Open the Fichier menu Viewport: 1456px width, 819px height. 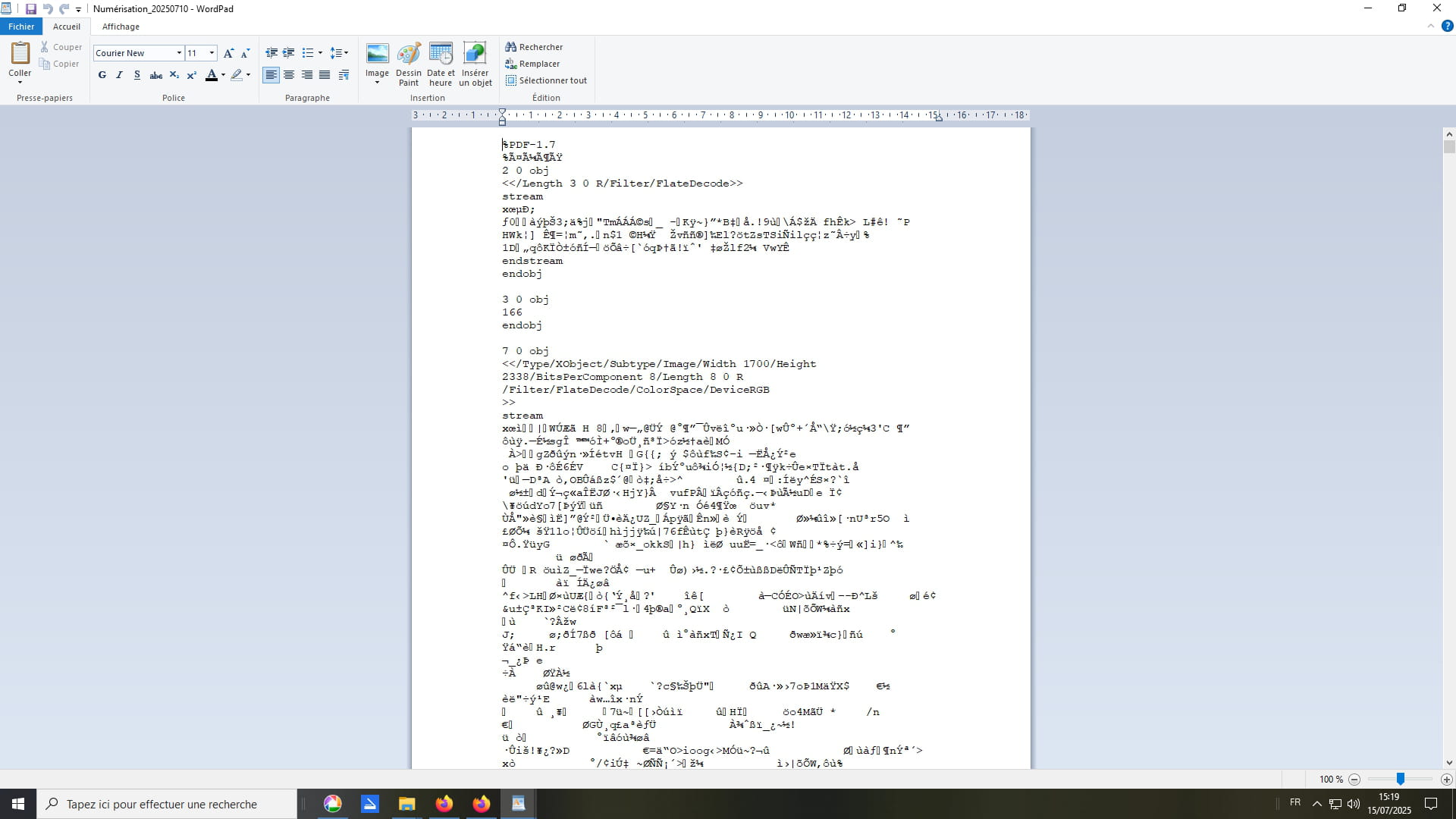(x=21, y=27)
